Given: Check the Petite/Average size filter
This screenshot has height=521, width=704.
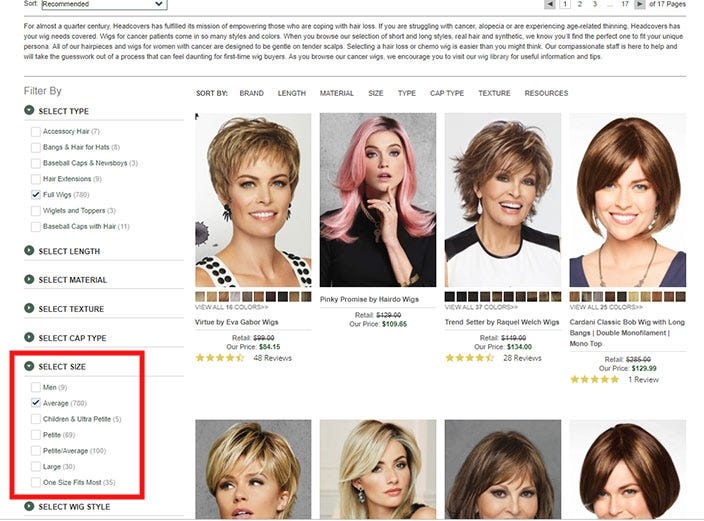Looking at the screenshot, I should point(36,450).
